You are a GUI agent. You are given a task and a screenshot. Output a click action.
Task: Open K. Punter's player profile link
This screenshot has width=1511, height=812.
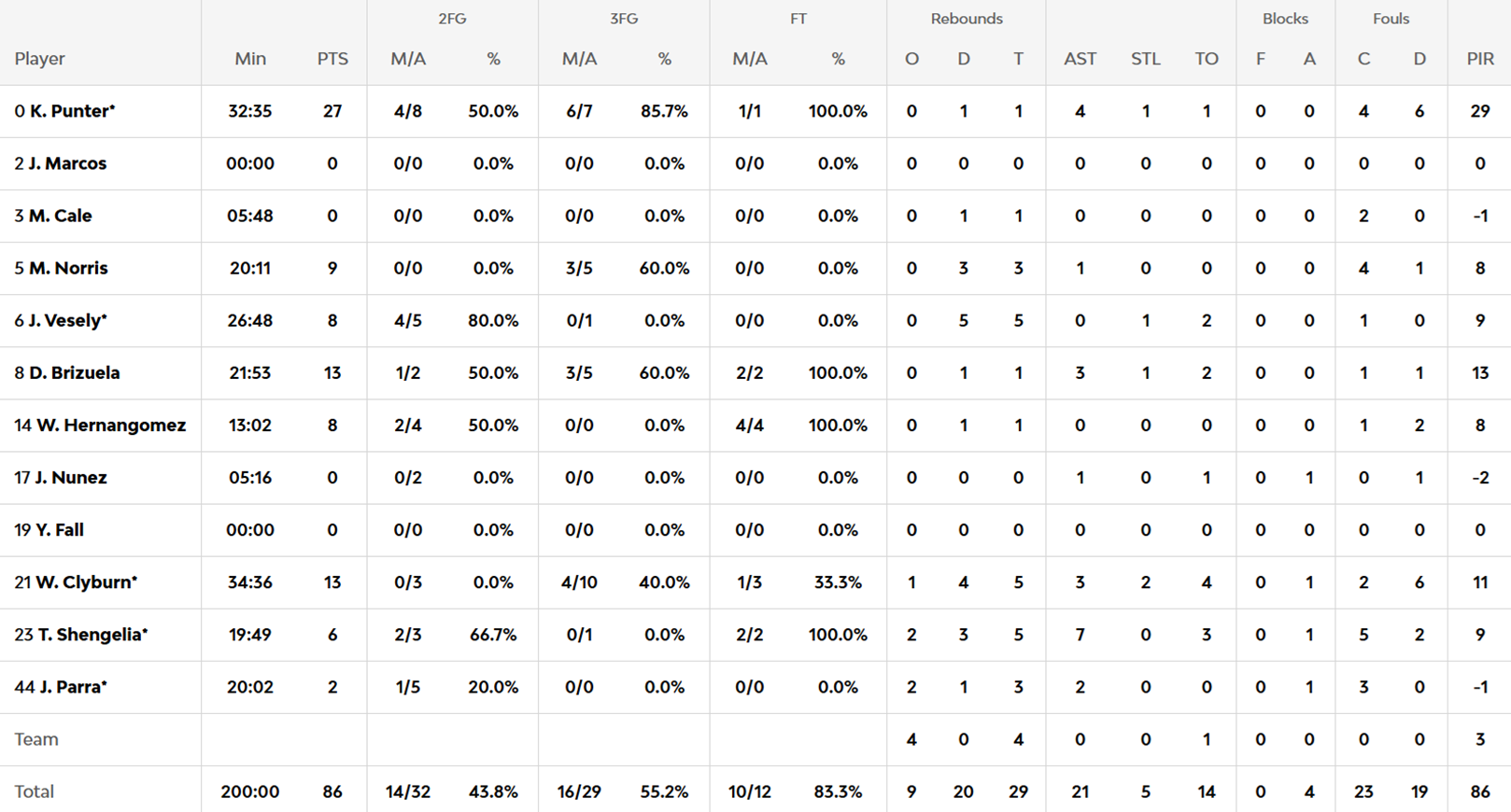point(71,111)
